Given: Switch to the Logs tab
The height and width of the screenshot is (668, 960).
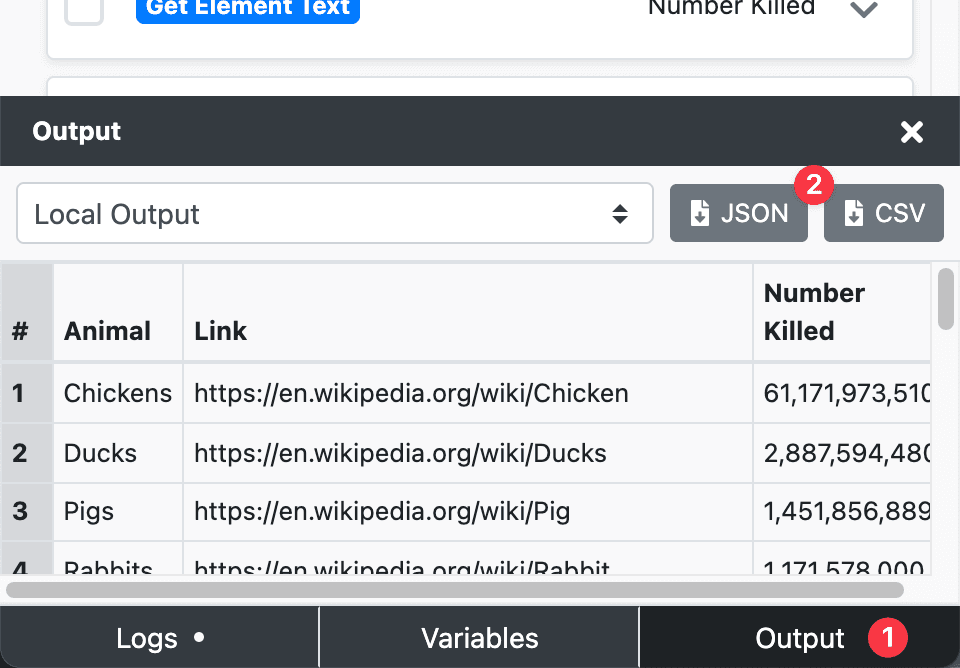Looking at the screenshot, I should pos(159,638).
